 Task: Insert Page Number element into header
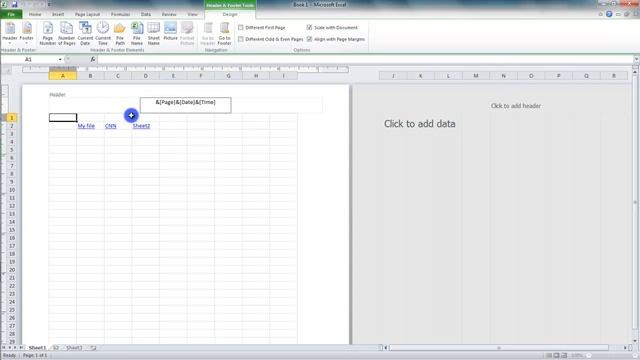click(x=47, y=33)
